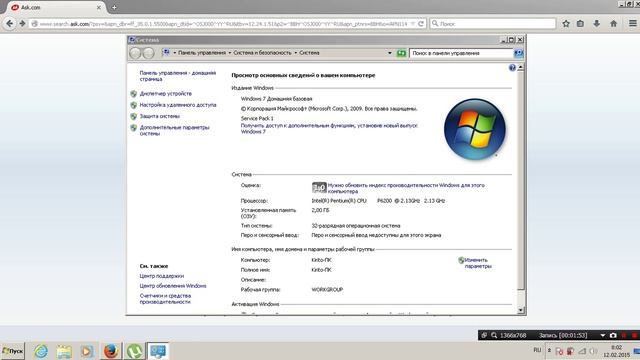Click shield icon beside Диспетчер устройств
The image size is (640, 360).
(133, 94)
